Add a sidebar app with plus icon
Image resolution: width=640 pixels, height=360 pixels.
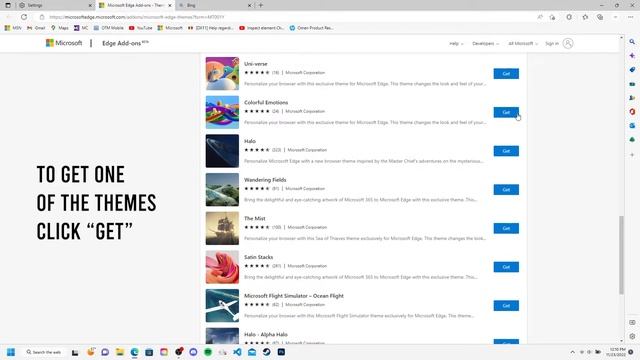tap(632, 155)
